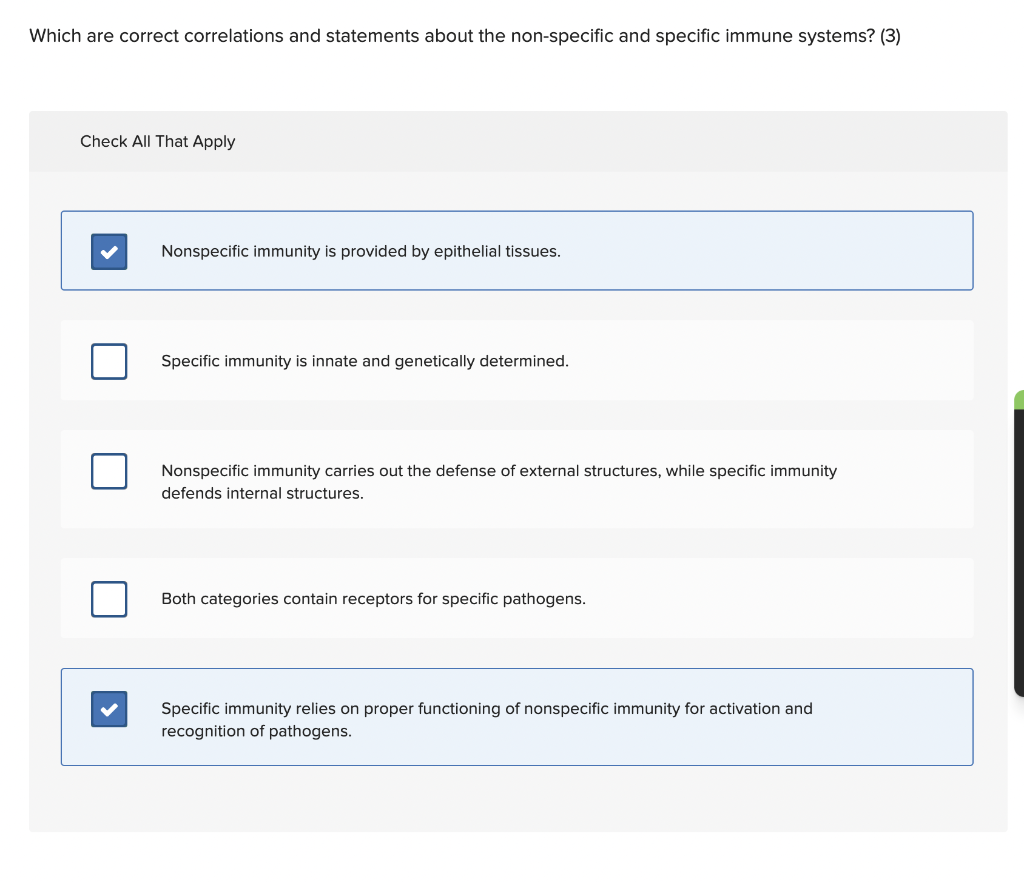
Task: Click the 'recognition of pathogens.' line
Action: 256,732
